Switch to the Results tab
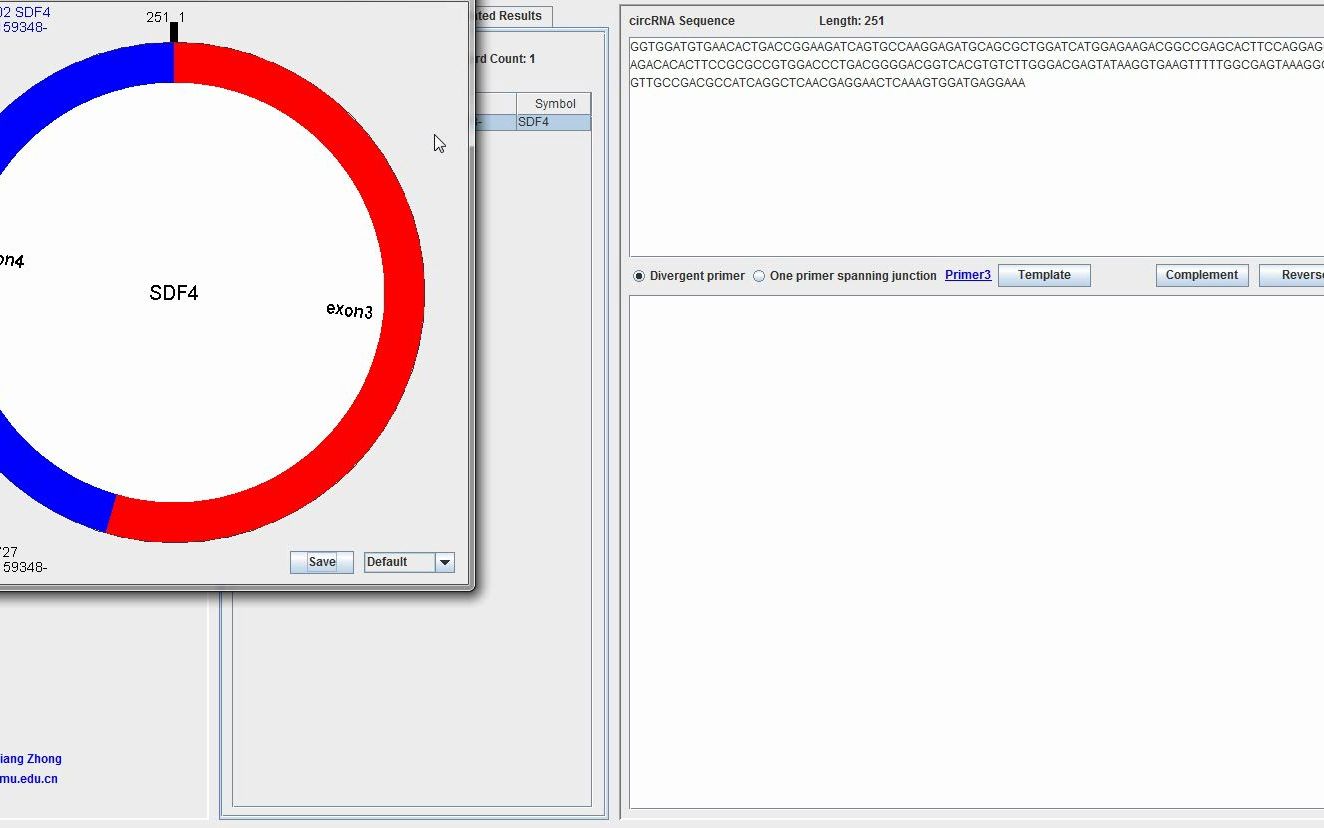The image size is (1324, 828). 510,16
